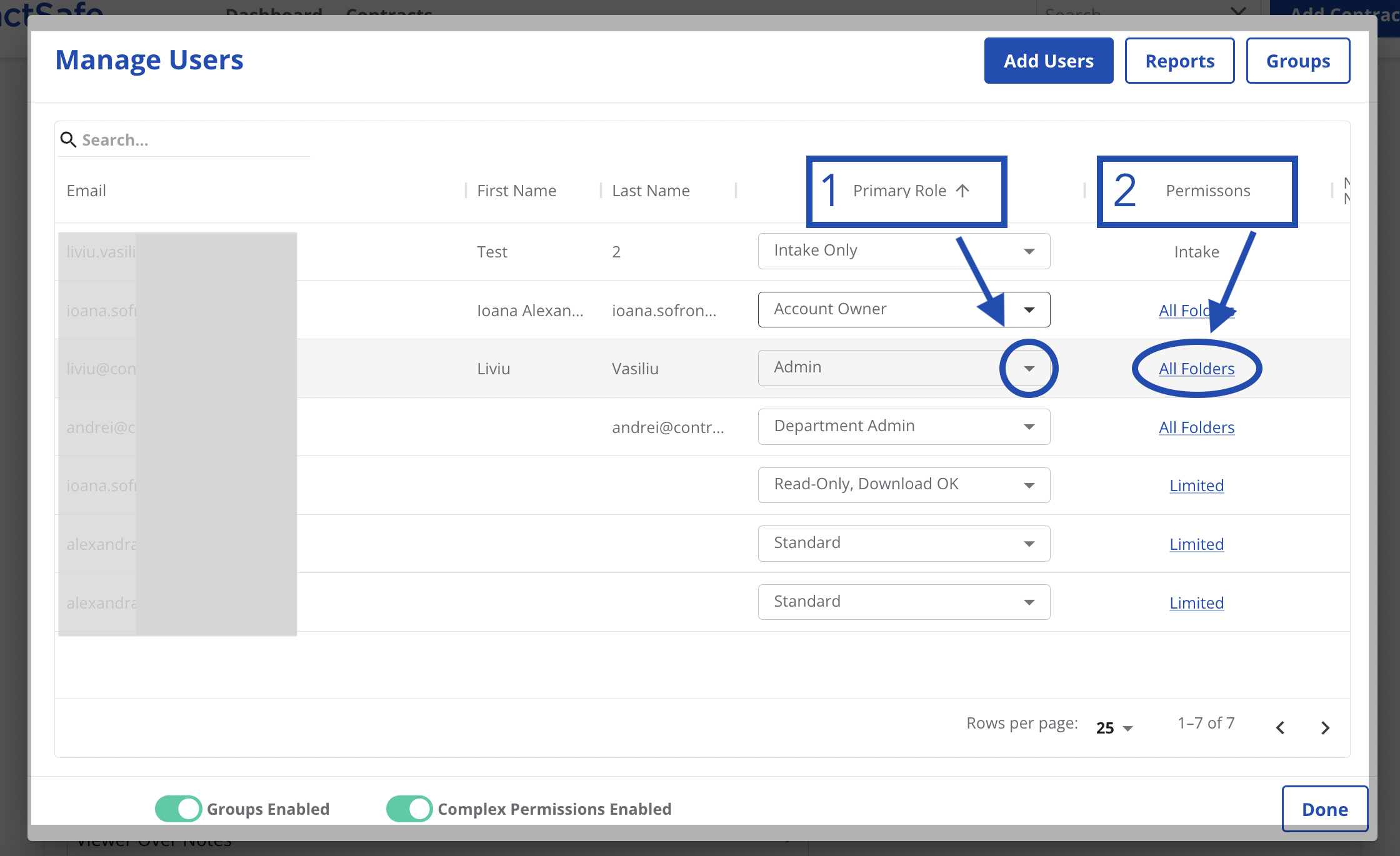Click the 'Intake' permissions text
The height and width of the screenshot is (856, 1400).
1196,252
